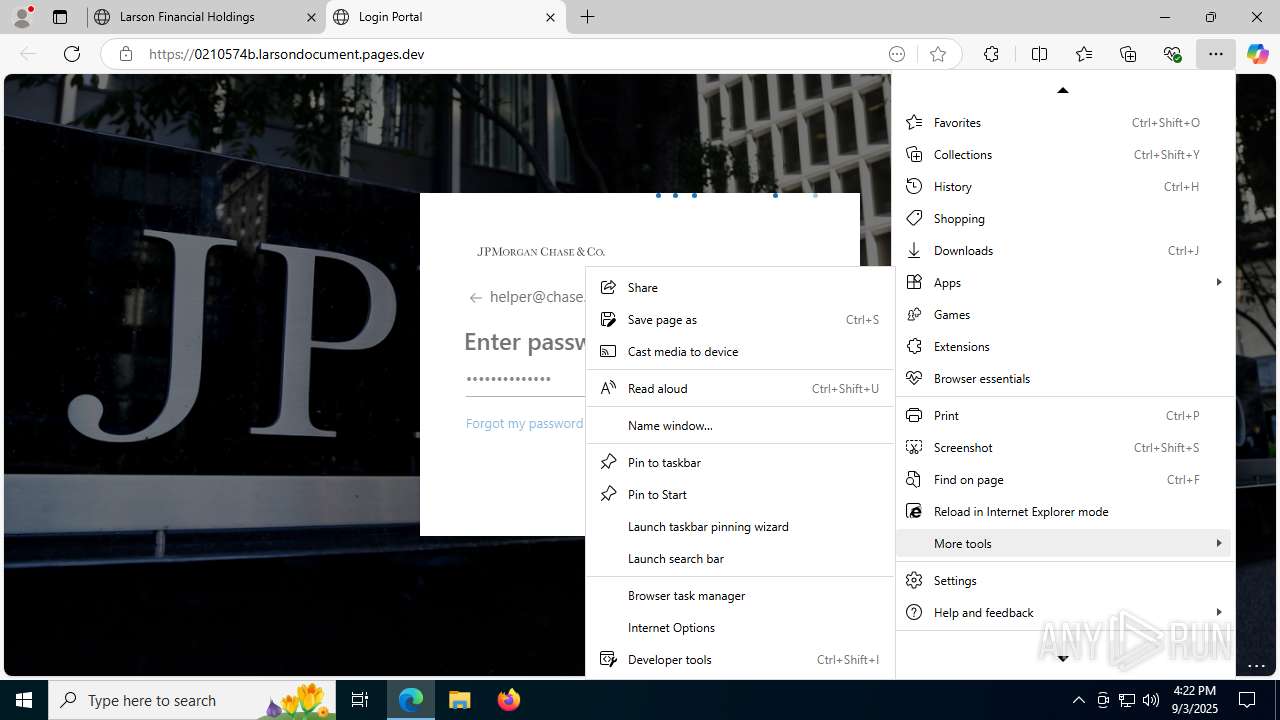Open File Explorer from taskbar

[x=459, y=700]
